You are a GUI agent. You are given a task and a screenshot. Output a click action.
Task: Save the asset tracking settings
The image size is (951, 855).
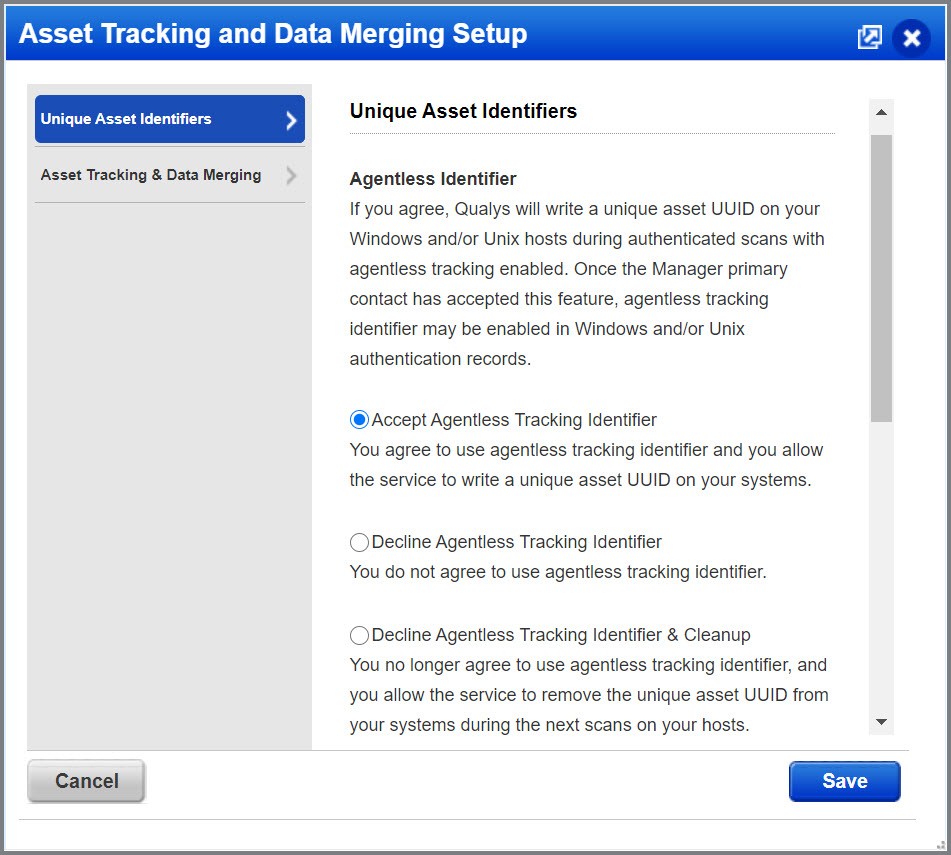coord(844,781)
